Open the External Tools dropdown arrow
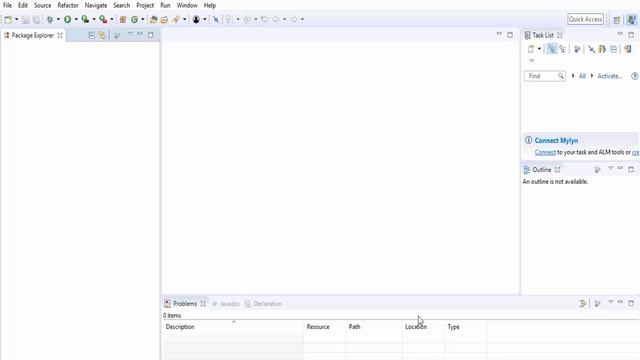 click(112, 20)
